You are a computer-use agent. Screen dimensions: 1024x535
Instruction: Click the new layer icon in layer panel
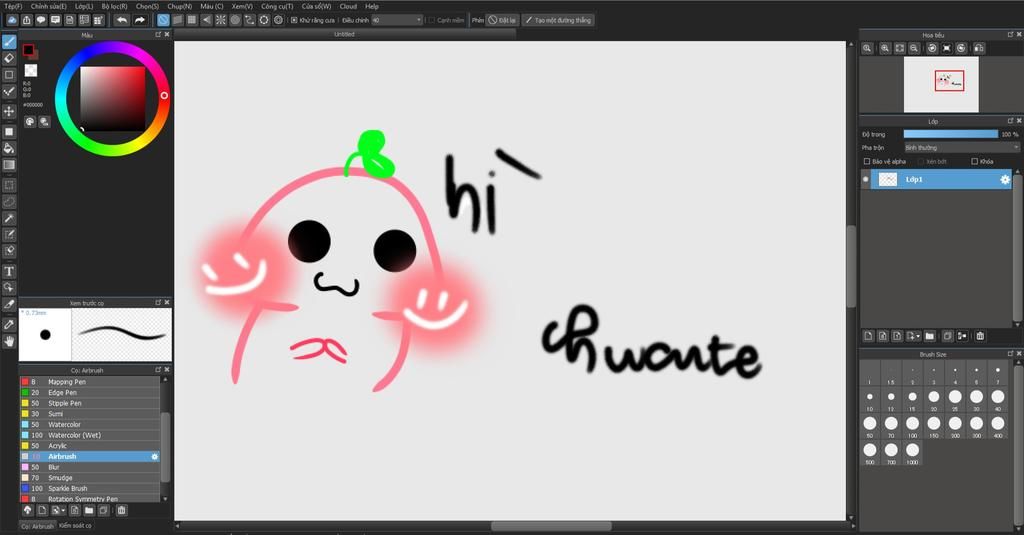point(869,336)
